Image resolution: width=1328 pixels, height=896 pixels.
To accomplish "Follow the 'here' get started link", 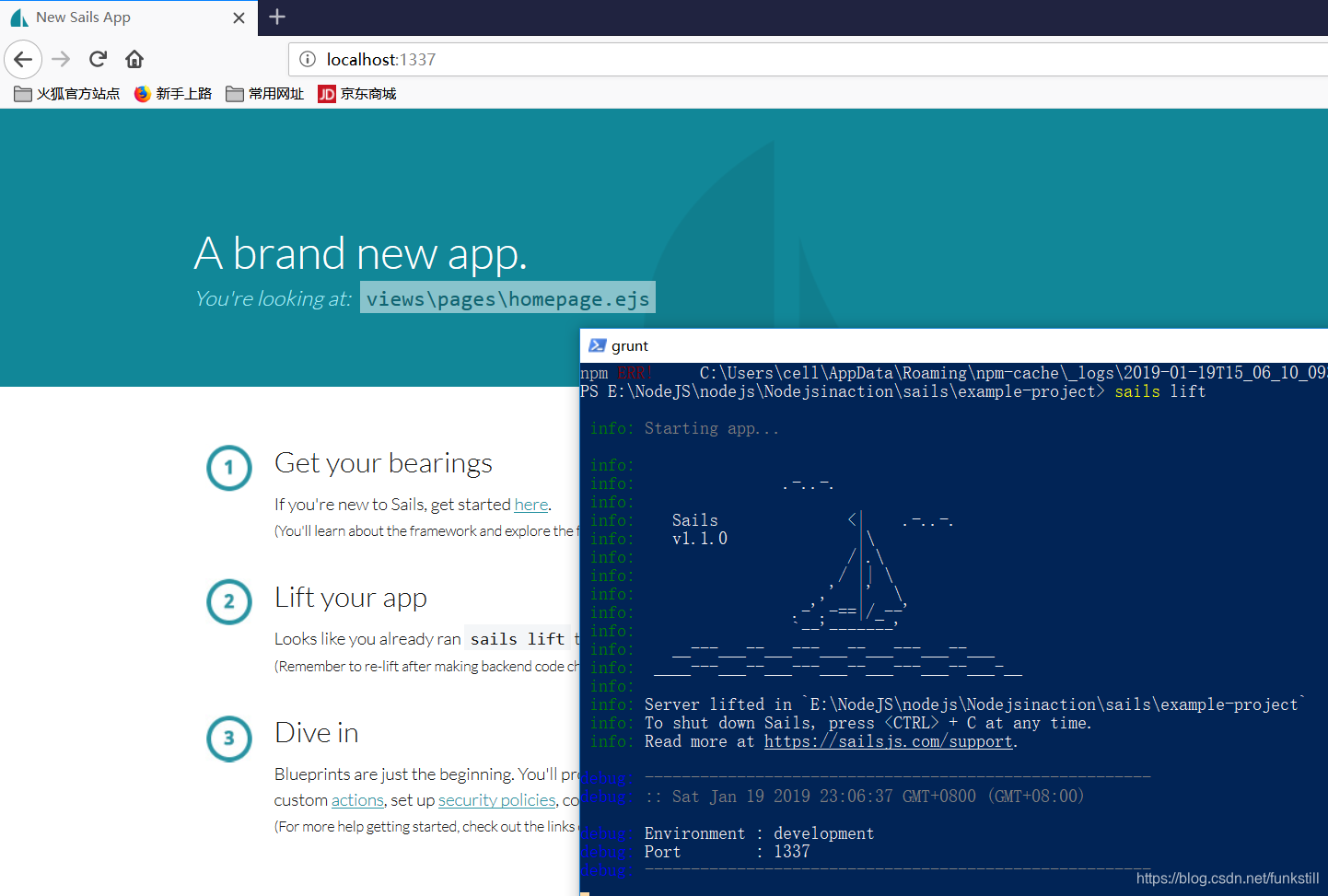I will [530, 505].
